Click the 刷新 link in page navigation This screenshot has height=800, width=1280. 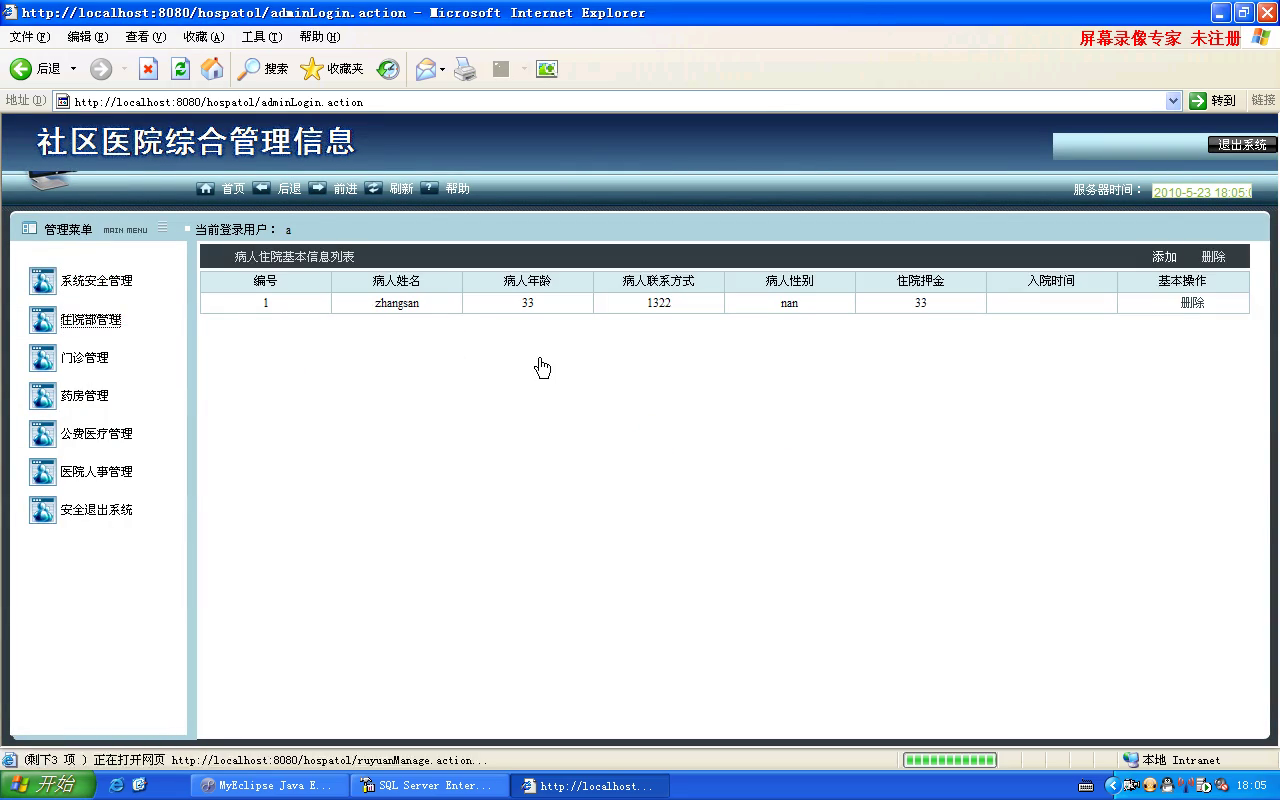[401, 189]
